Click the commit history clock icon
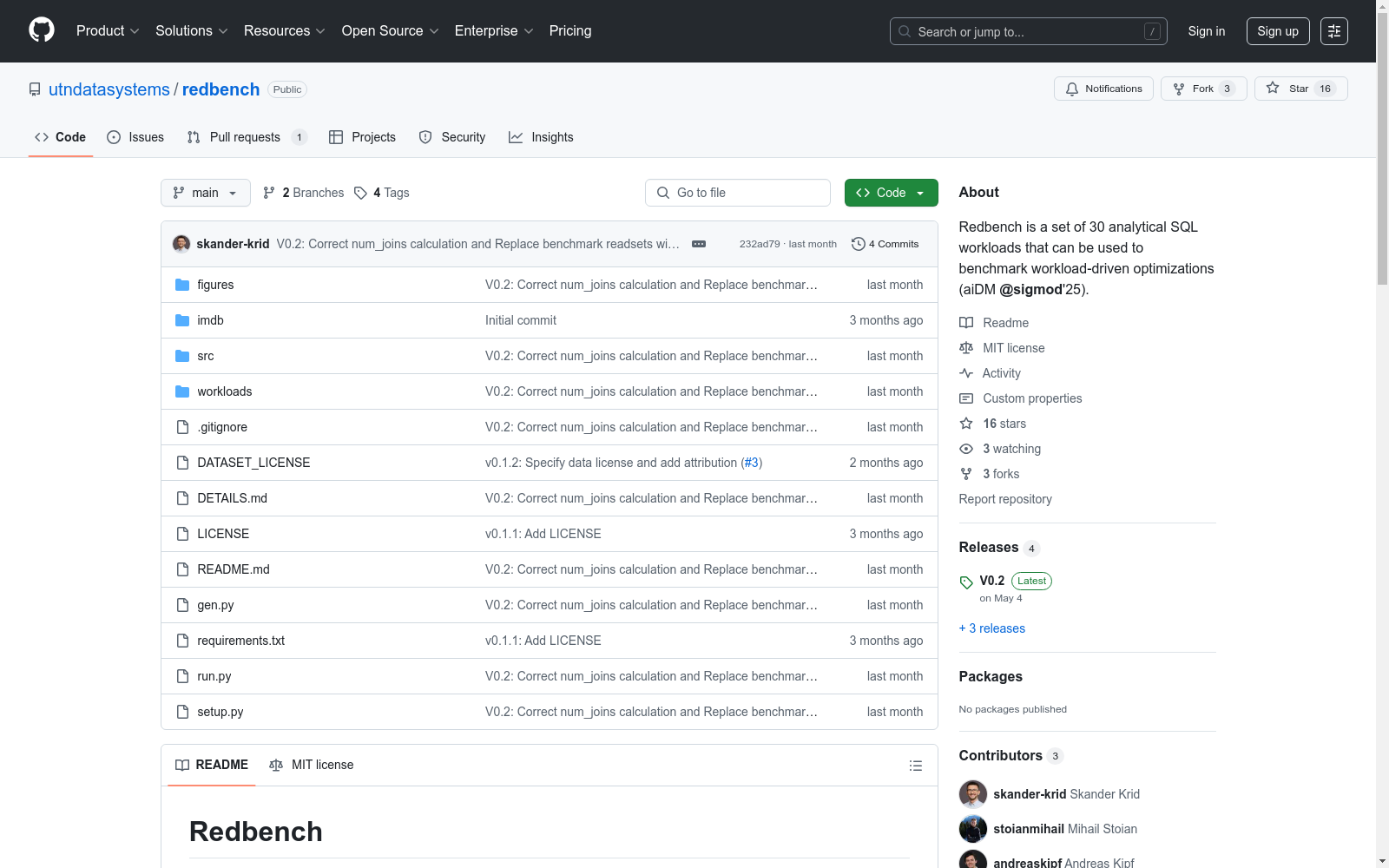The width and height of the screenshot is (1389, 868). click(859, 244)
